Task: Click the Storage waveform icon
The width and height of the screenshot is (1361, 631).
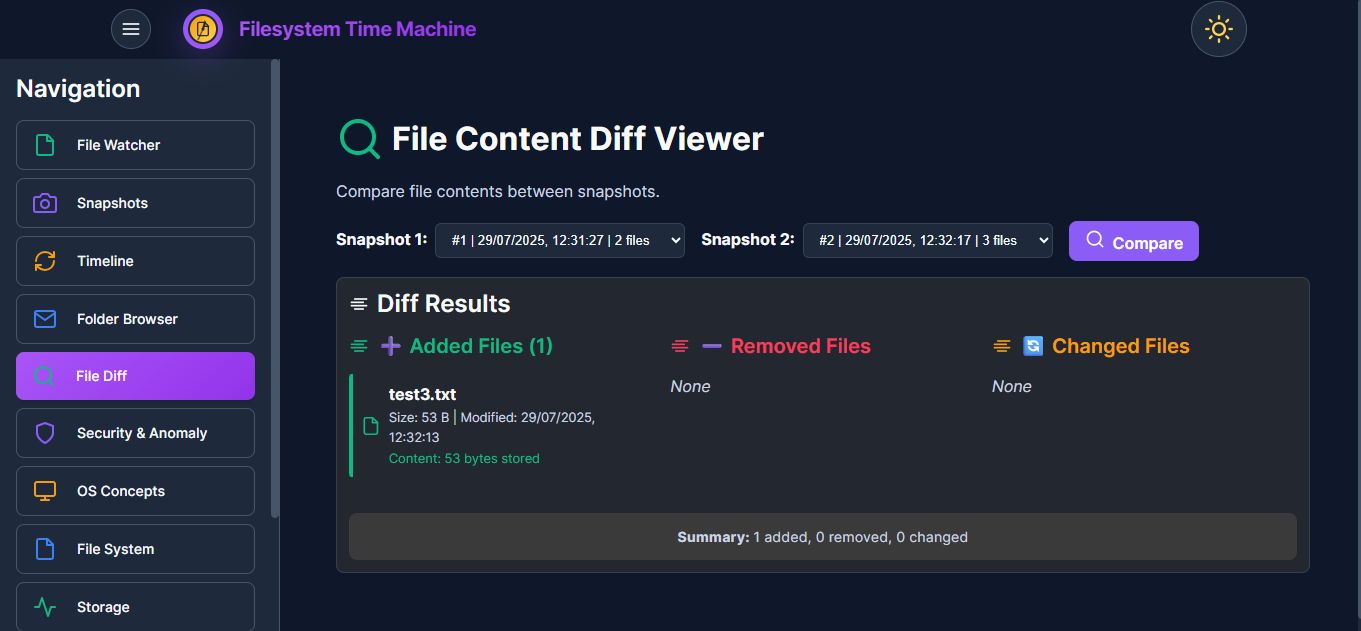Action: [44, 607]
